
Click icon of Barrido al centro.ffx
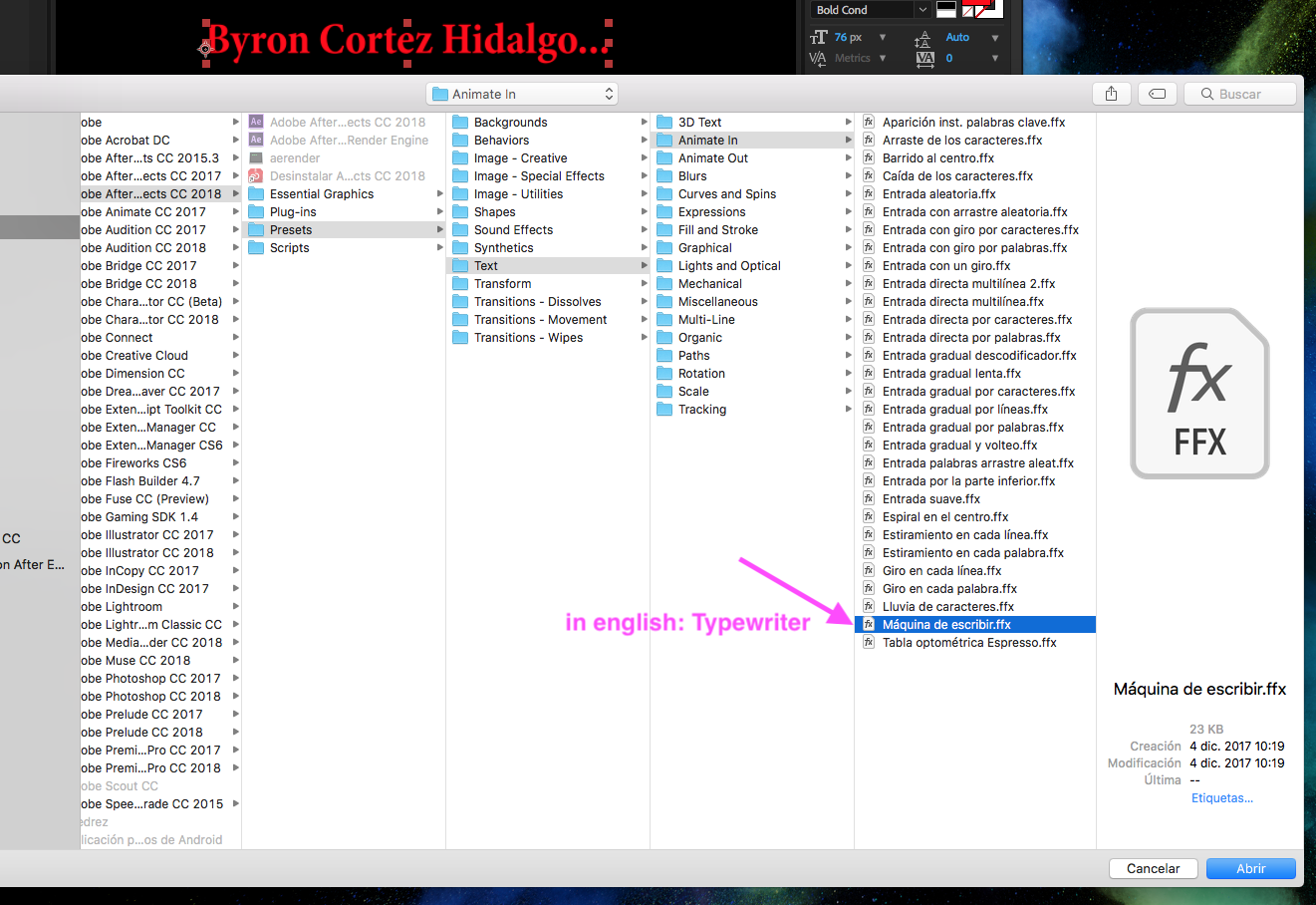tap(869, 158)
